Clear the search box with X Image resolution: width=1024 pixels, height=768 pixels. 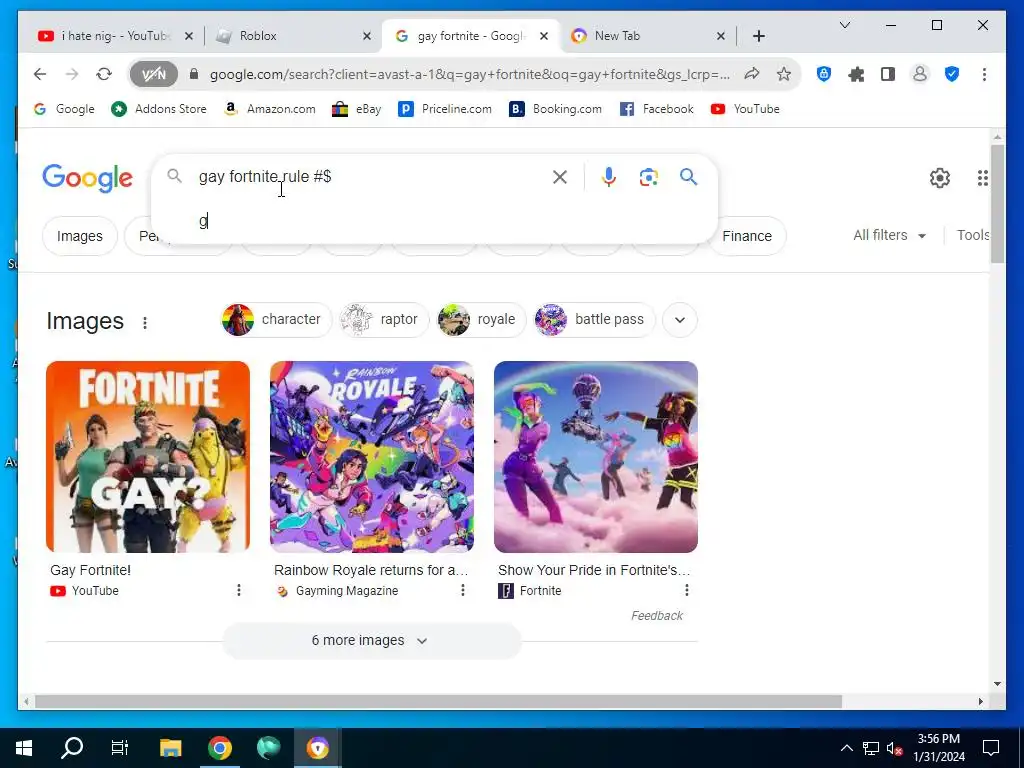point(560,177)
